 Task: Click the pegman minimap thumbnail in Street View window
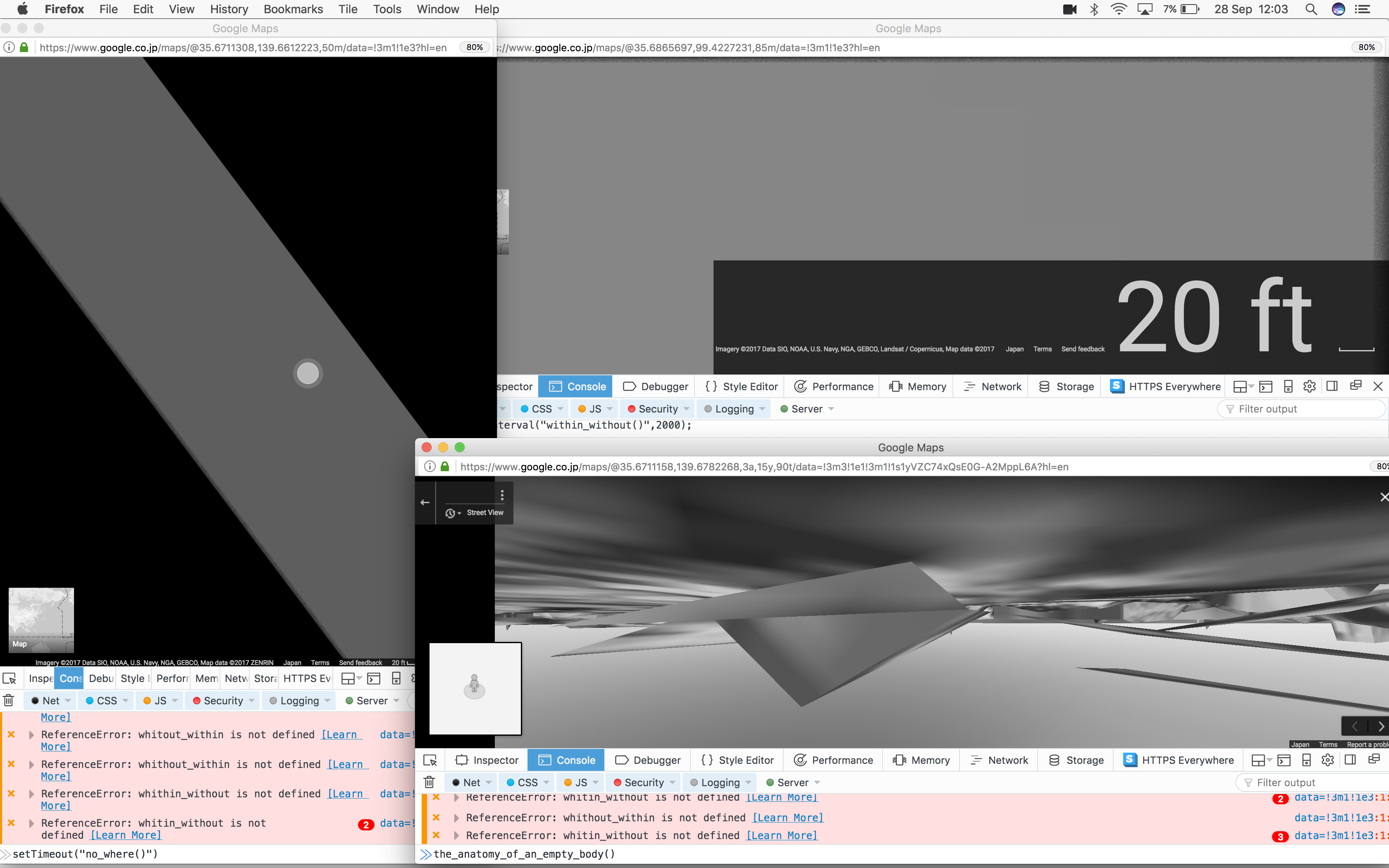point(475,688)
